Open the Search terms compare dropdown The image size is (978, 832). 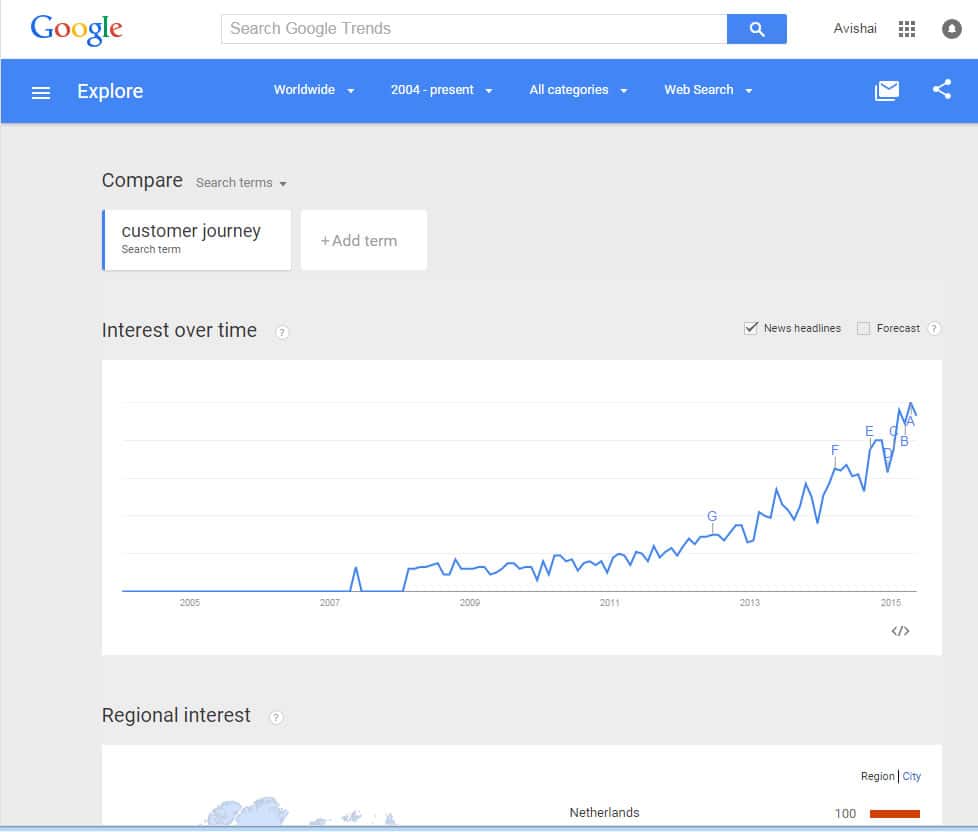[x=241, y=183]
